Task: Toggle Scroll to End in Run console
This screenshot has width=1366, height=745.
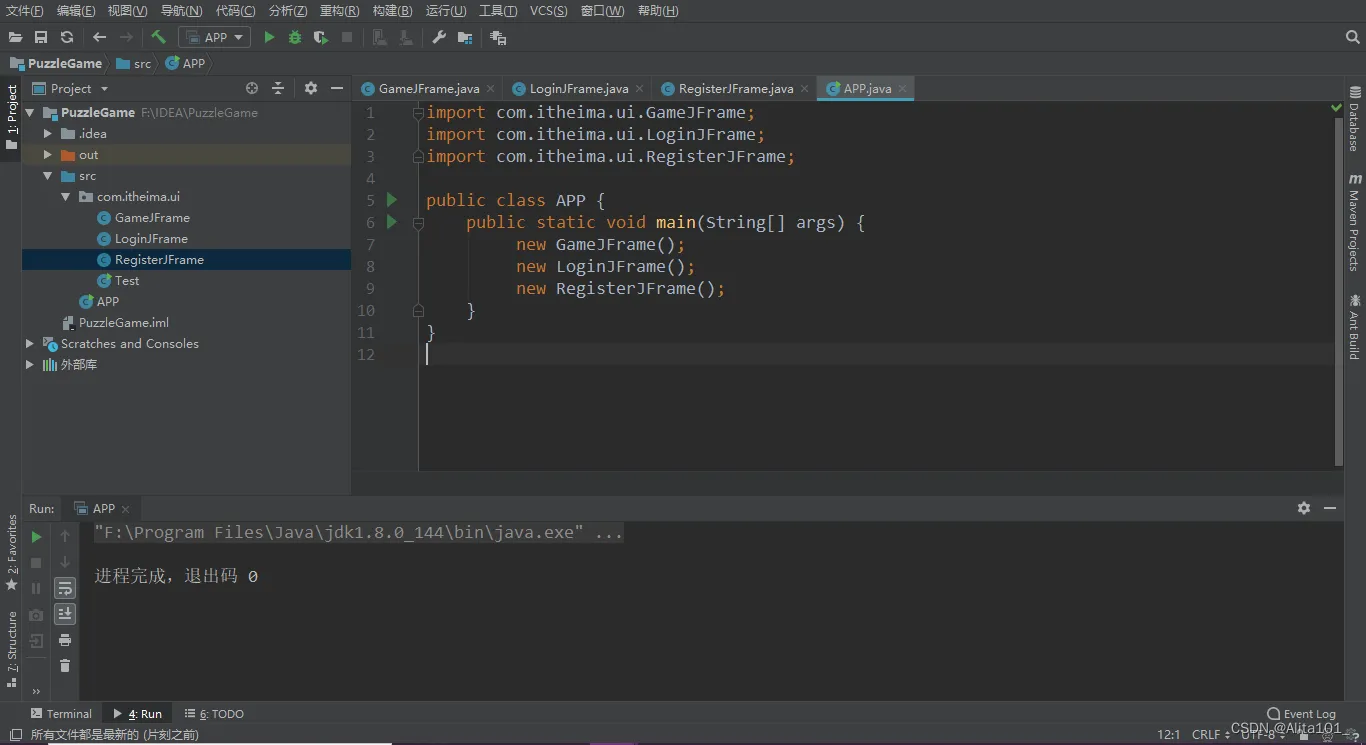Action: coord(65,614)
